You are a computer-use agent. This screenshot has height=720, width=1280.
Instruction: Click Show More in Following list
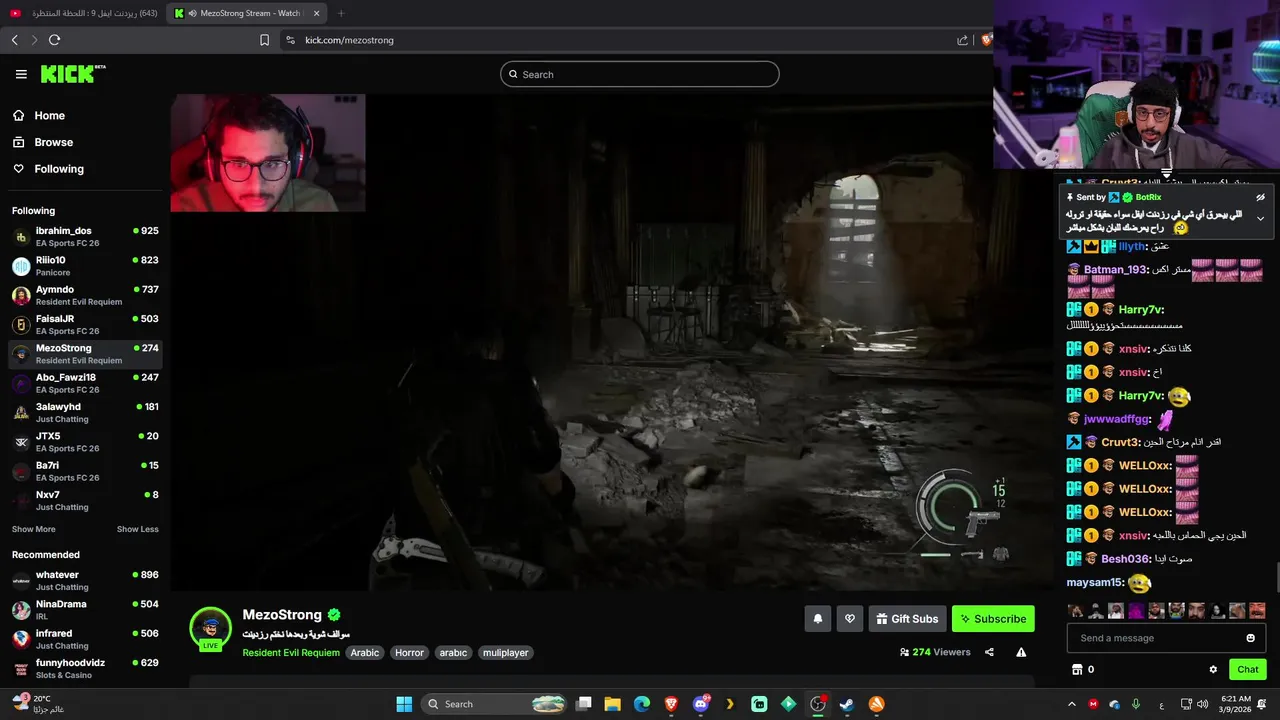coord(34,529)
